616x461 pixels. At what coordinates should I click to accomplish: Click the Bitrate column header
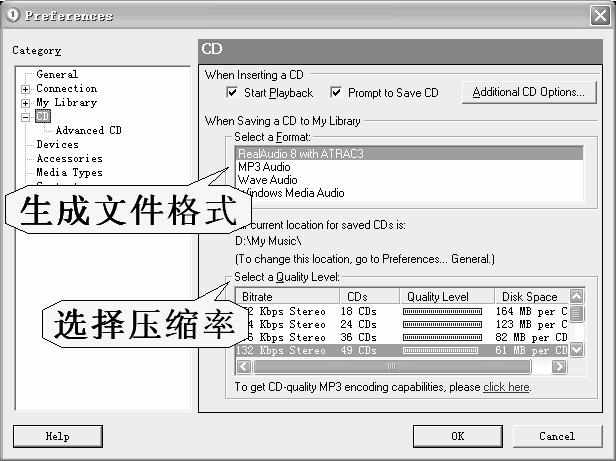coord(288,296)
